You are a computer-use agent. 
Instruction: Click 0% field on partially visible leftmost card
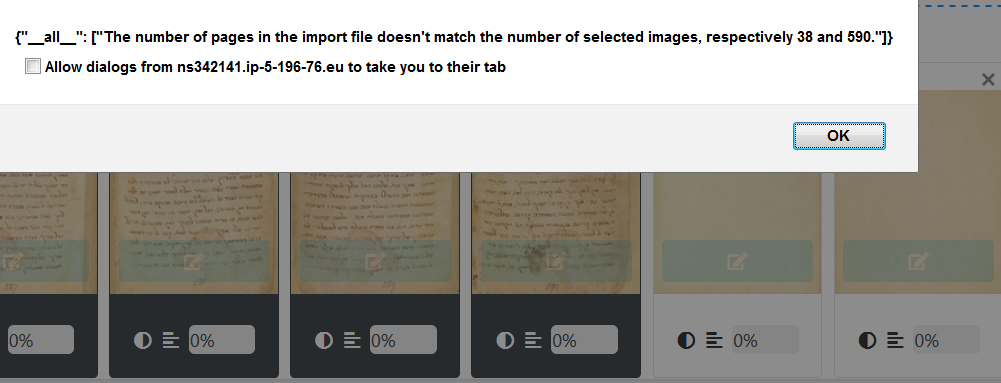(40, 340)
